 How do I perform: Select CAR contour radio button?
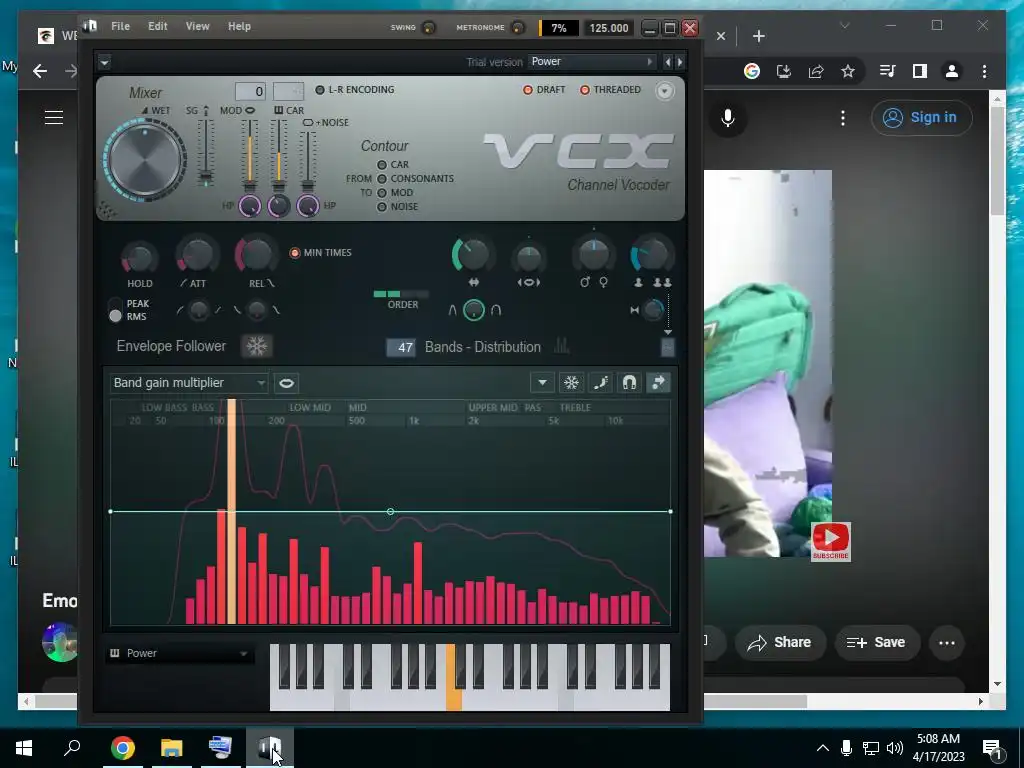pyautogui.click(x=382, y=165)
